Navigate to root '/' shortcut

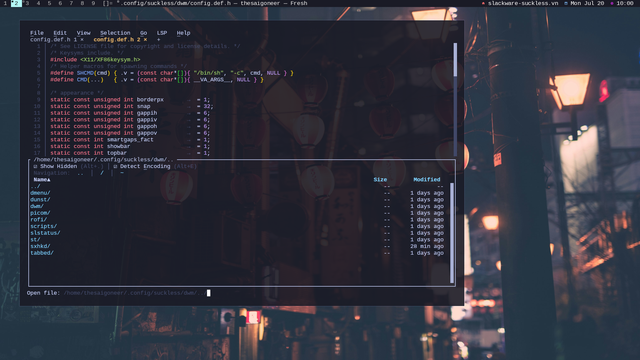(x=102, y=173)
